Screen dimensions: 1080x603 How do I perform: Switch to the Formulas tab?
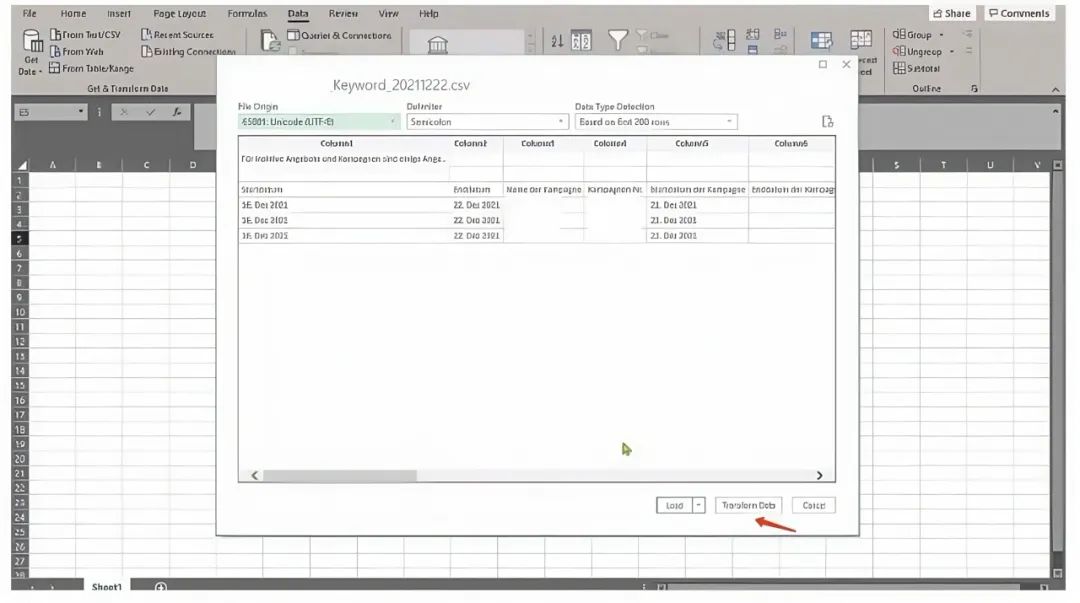[x=247, y=13]
